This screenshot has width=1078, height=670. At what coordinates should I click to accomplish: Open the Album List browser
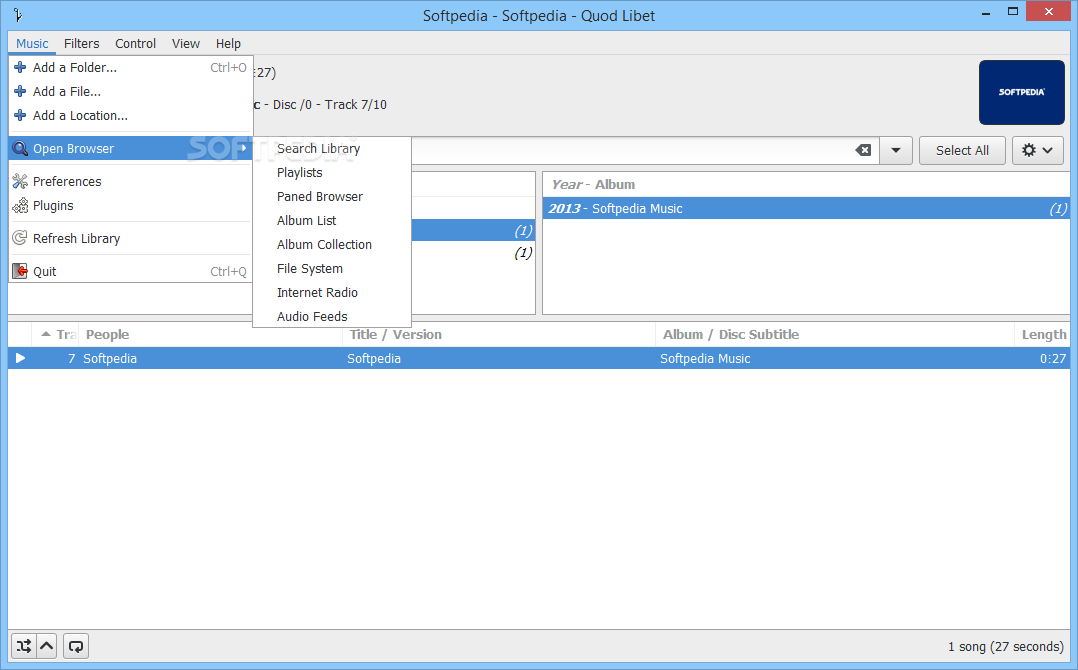(x=332, y=221)
